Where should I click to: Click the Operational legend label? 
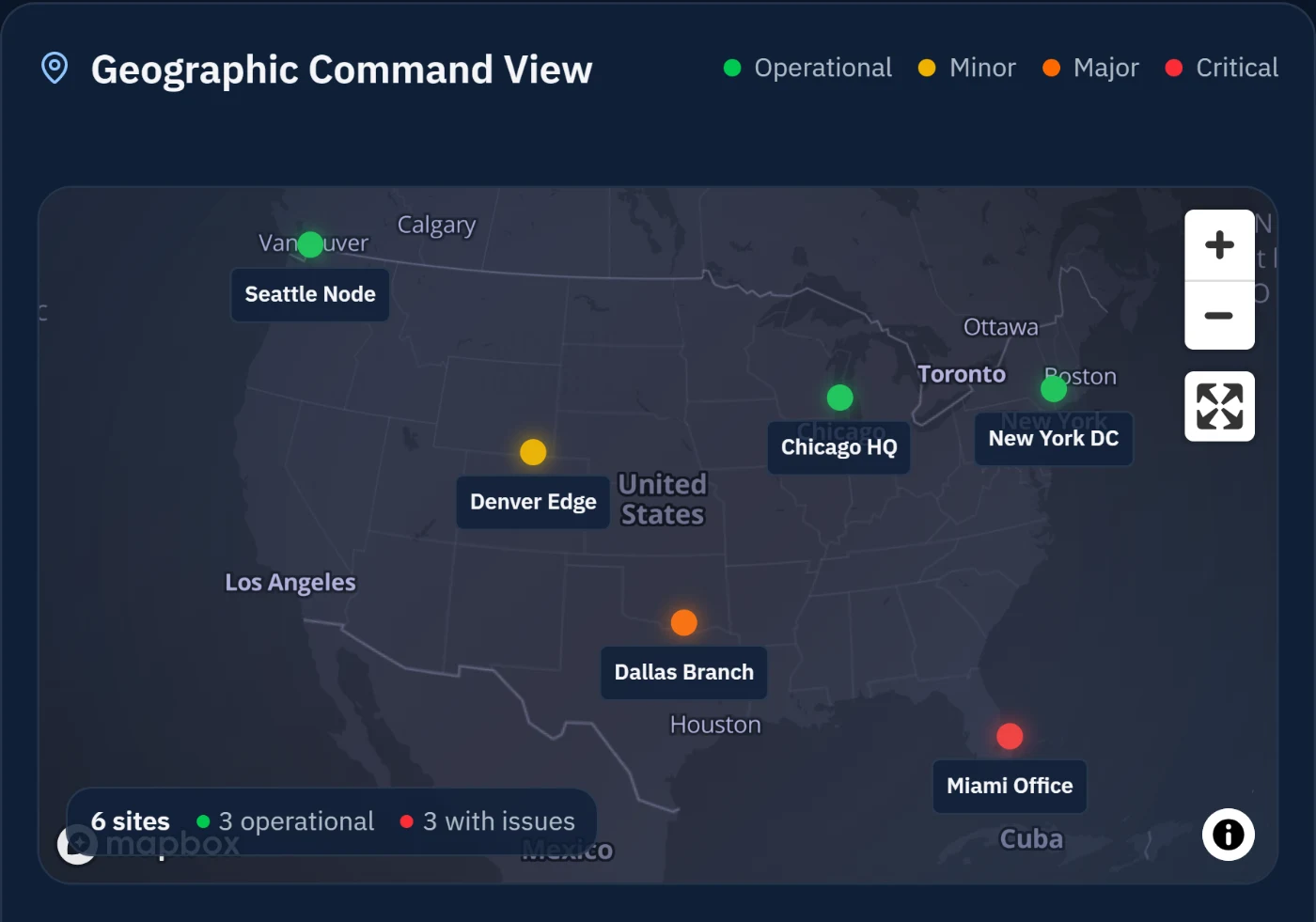822,68
